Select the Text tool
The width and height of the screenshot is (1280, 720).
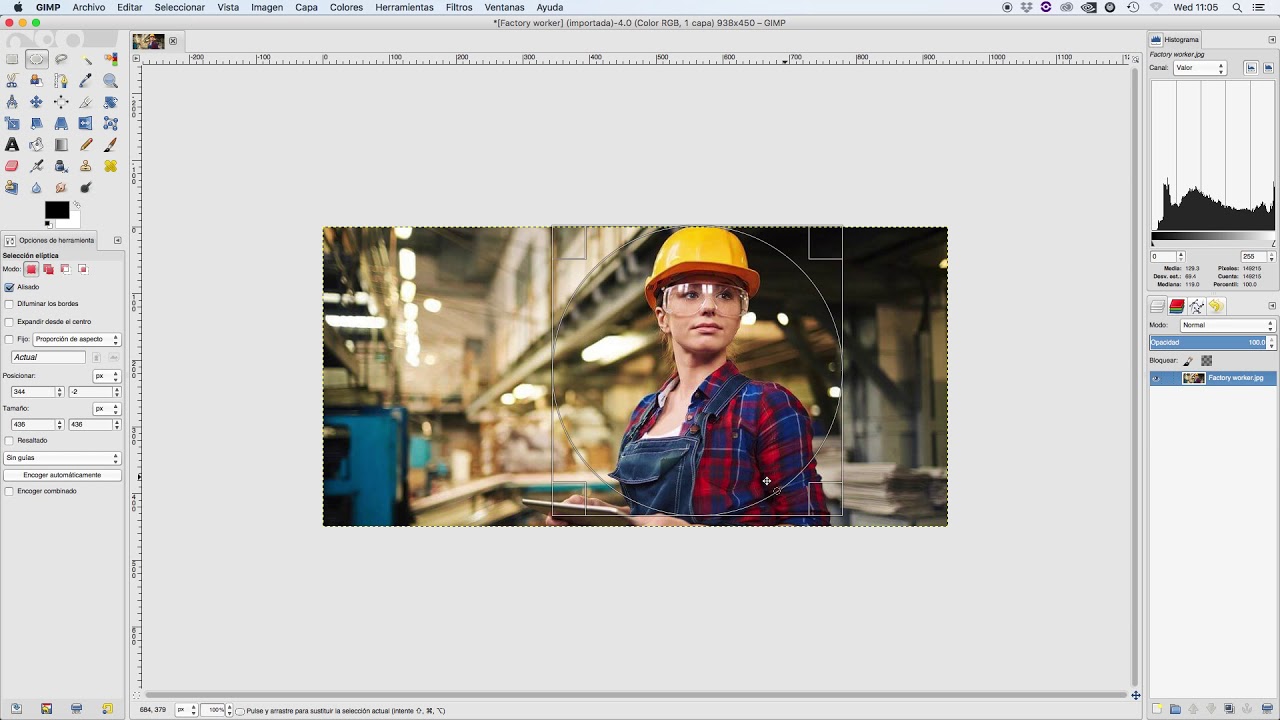coord(12,145)
